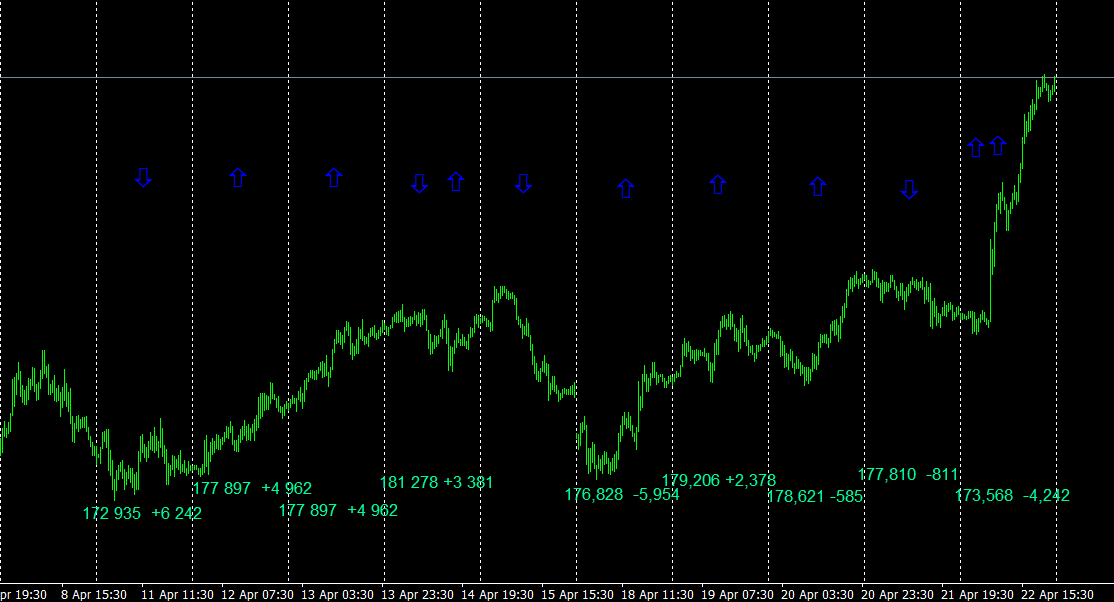Select the 179,206 +2,378 text label
Viewport: 1114px width, 602px height.
tap(719, 480)
